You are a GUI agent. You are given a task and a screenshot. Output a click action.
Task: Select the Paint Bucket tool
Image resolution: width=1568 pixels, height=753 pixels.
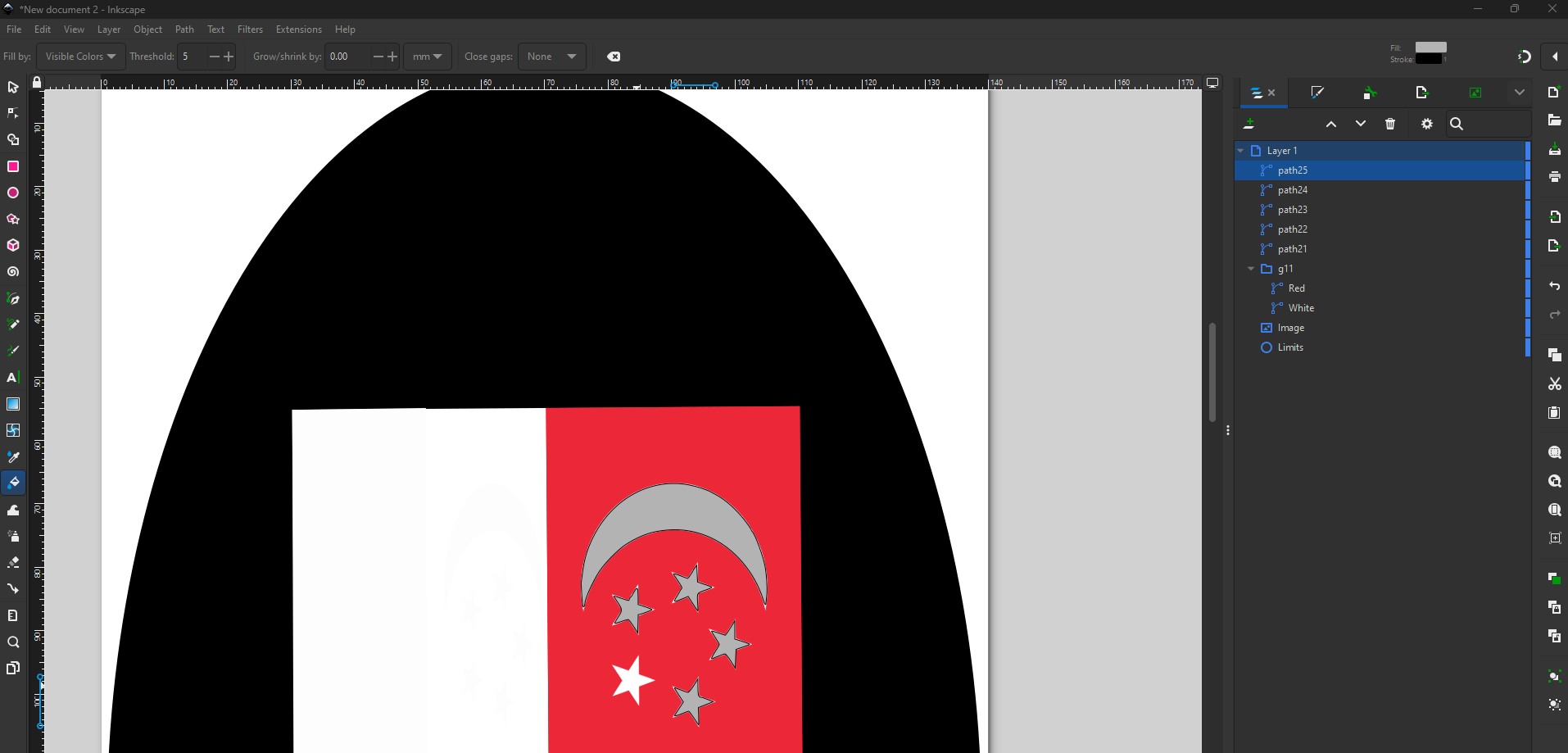[x=13, y=483]
